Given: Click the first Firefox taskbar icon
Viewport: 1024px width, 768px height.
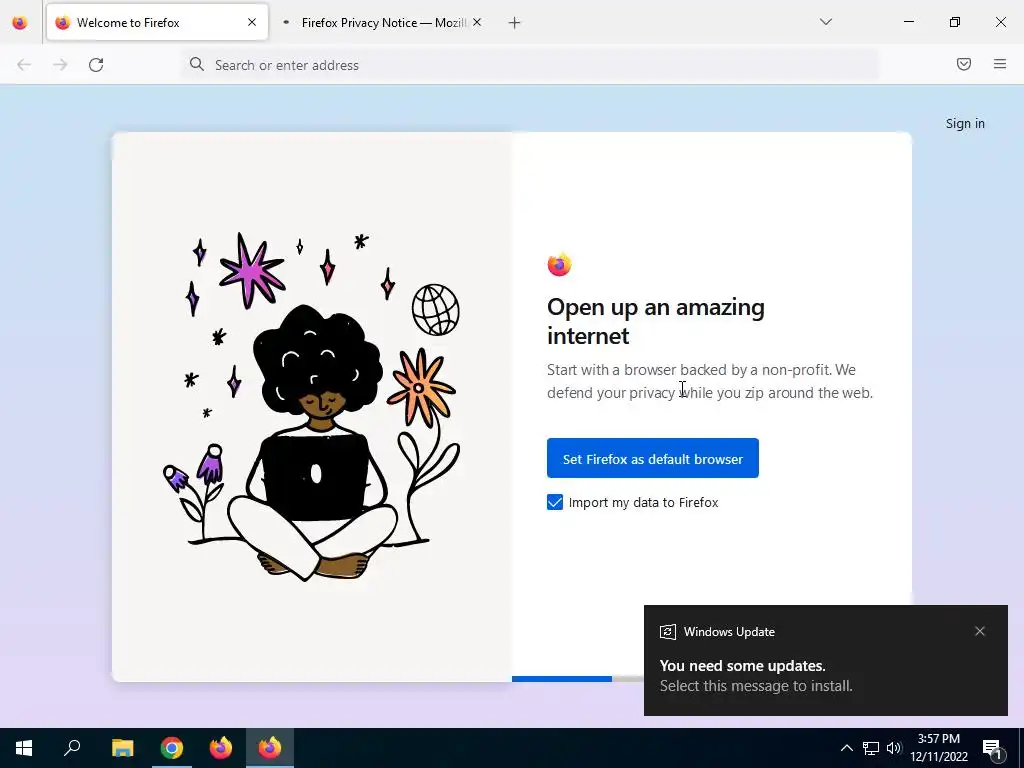Looking at the screenshot, I should tap(221, 748).
